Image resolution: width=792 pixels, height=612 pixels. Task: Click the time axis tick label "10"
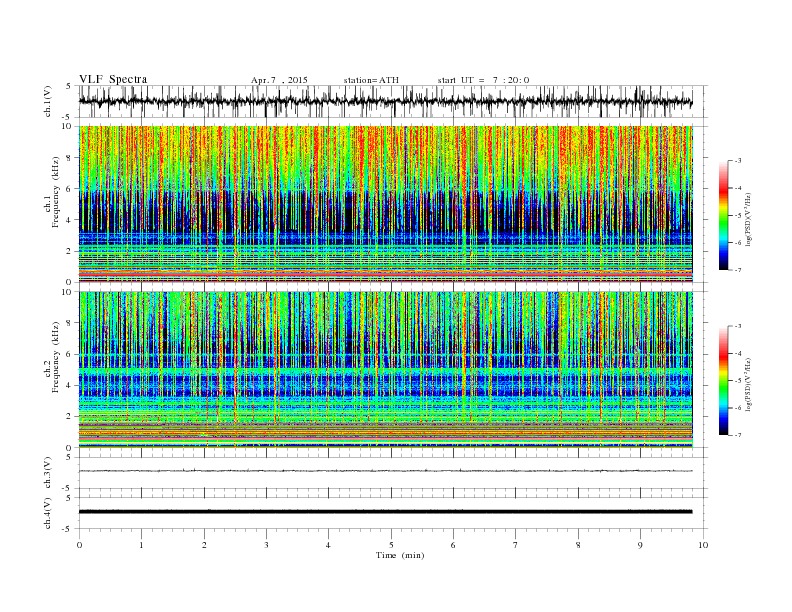click(x=703, y=545)
